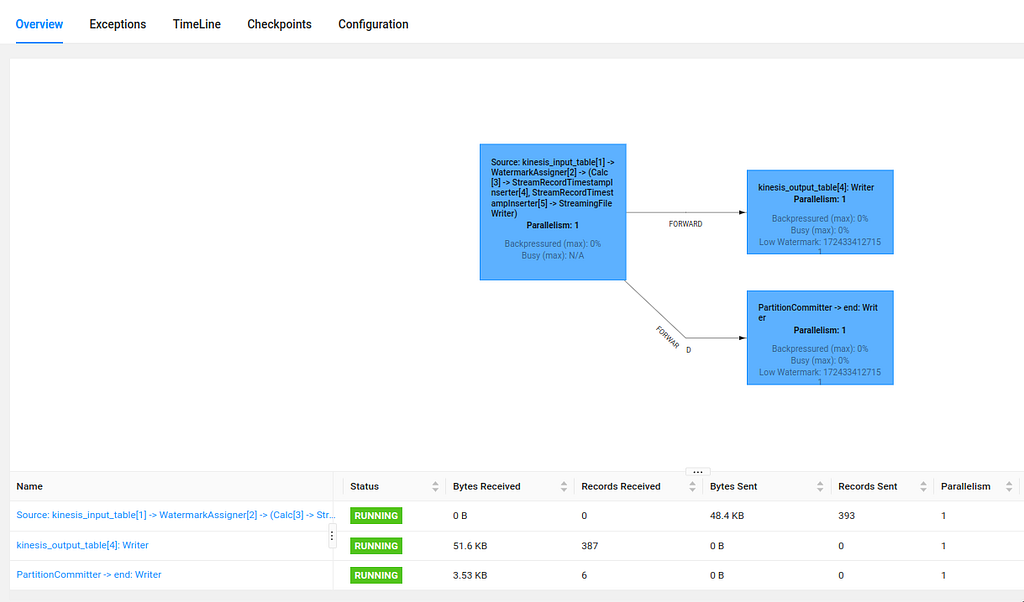Select the kinesis_output_table[4] Writer graph node
The width and height of the screenshot is (1024, 602).
(x=820, y=212)
